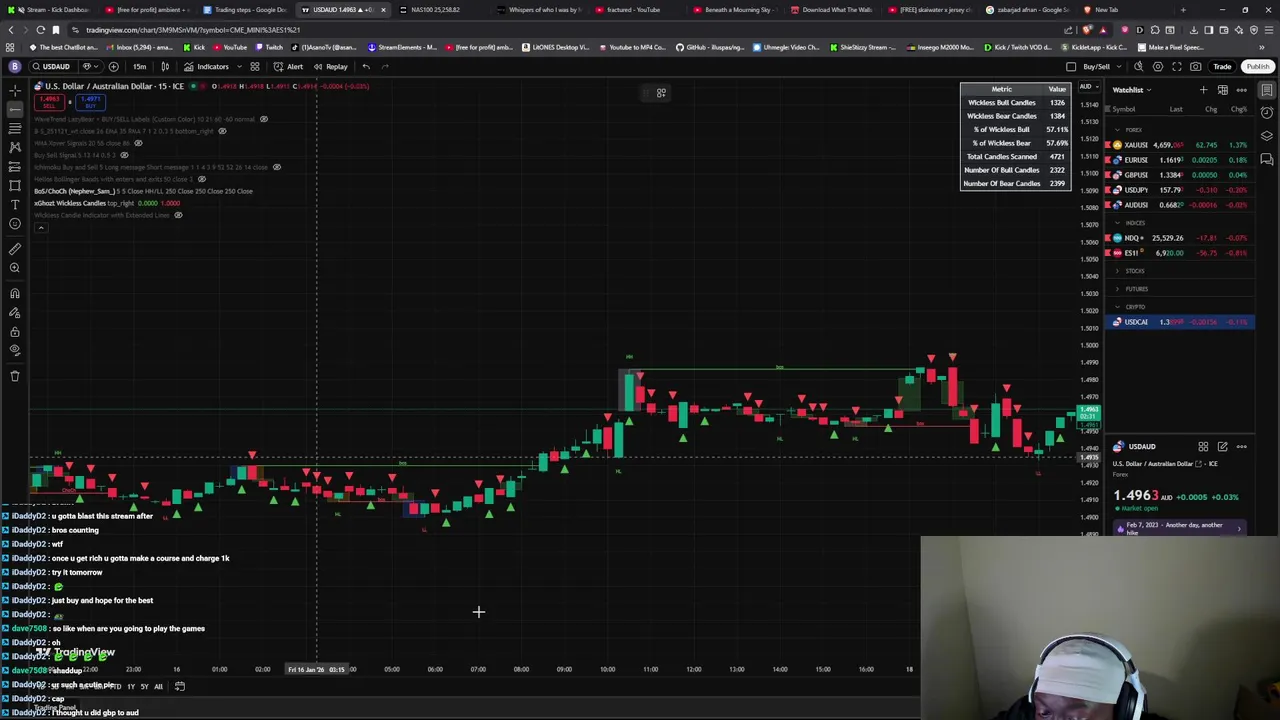Add a symbol to the watchlist
Screen dimensions: 1280x720
point(1204,90)
